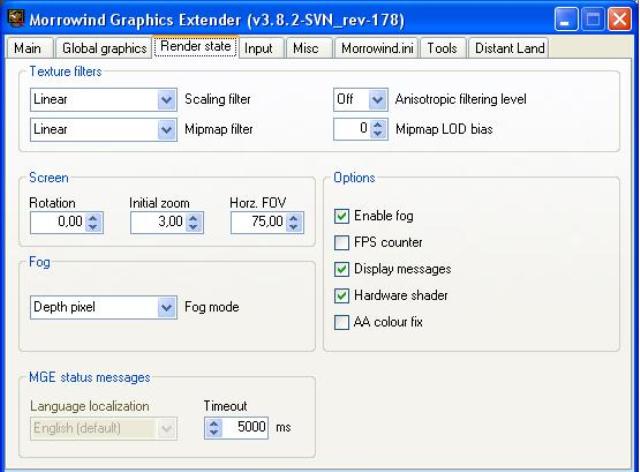
Task: Select the Morrowind.ini tab
Action: (x=376, y=48)
